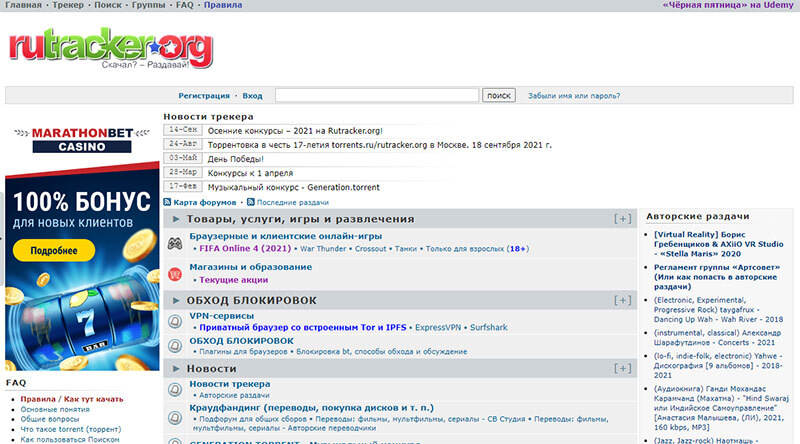Click the rutracker.org logo

111,49
